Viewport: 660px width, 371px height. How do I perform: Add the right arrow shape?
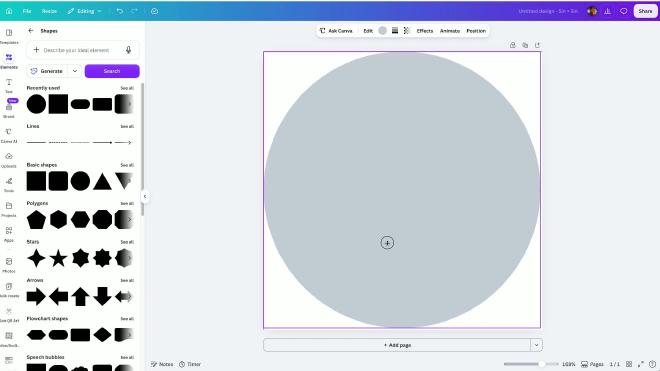36,296
